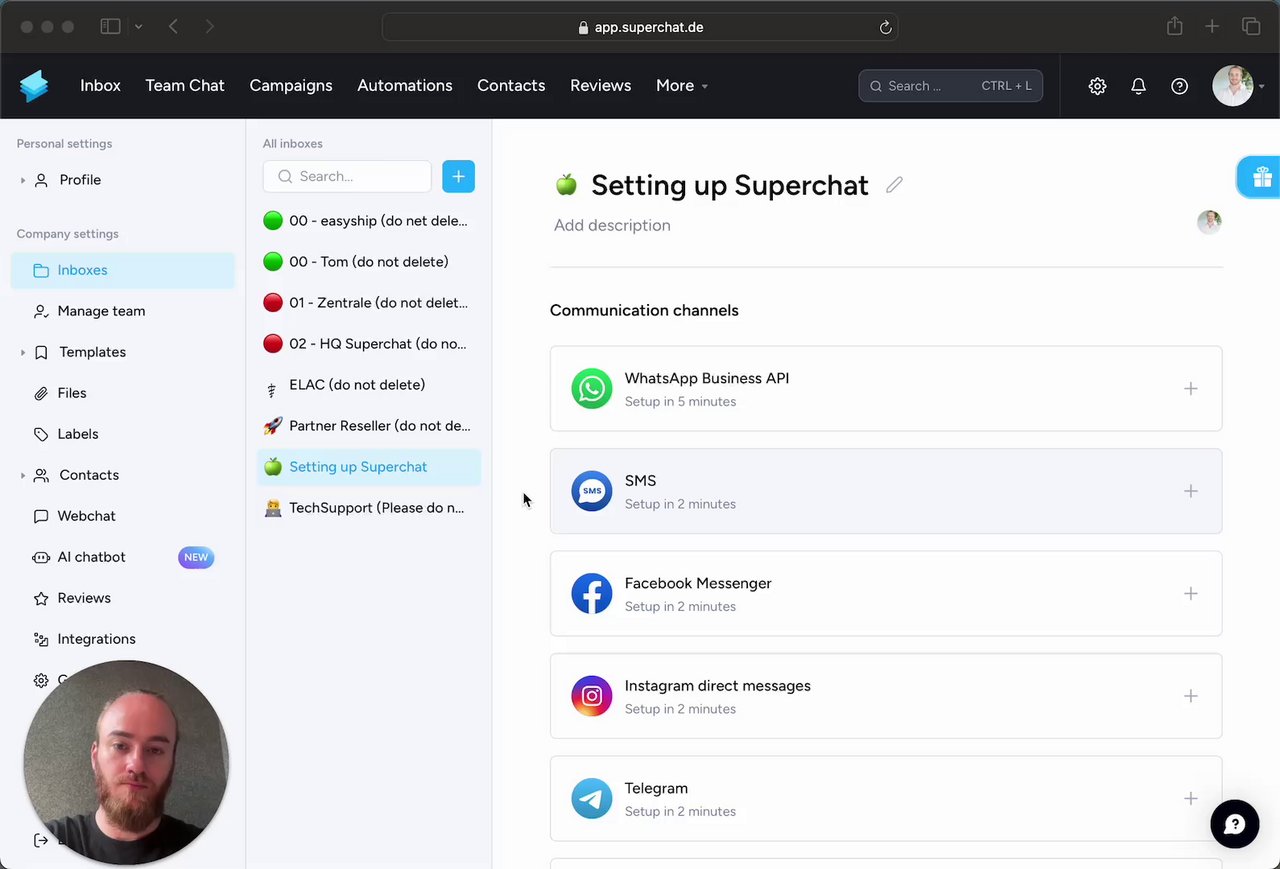Open the settings gear in top bar
Viewport: 1280px width, 869px height.
click(1097, 86)
